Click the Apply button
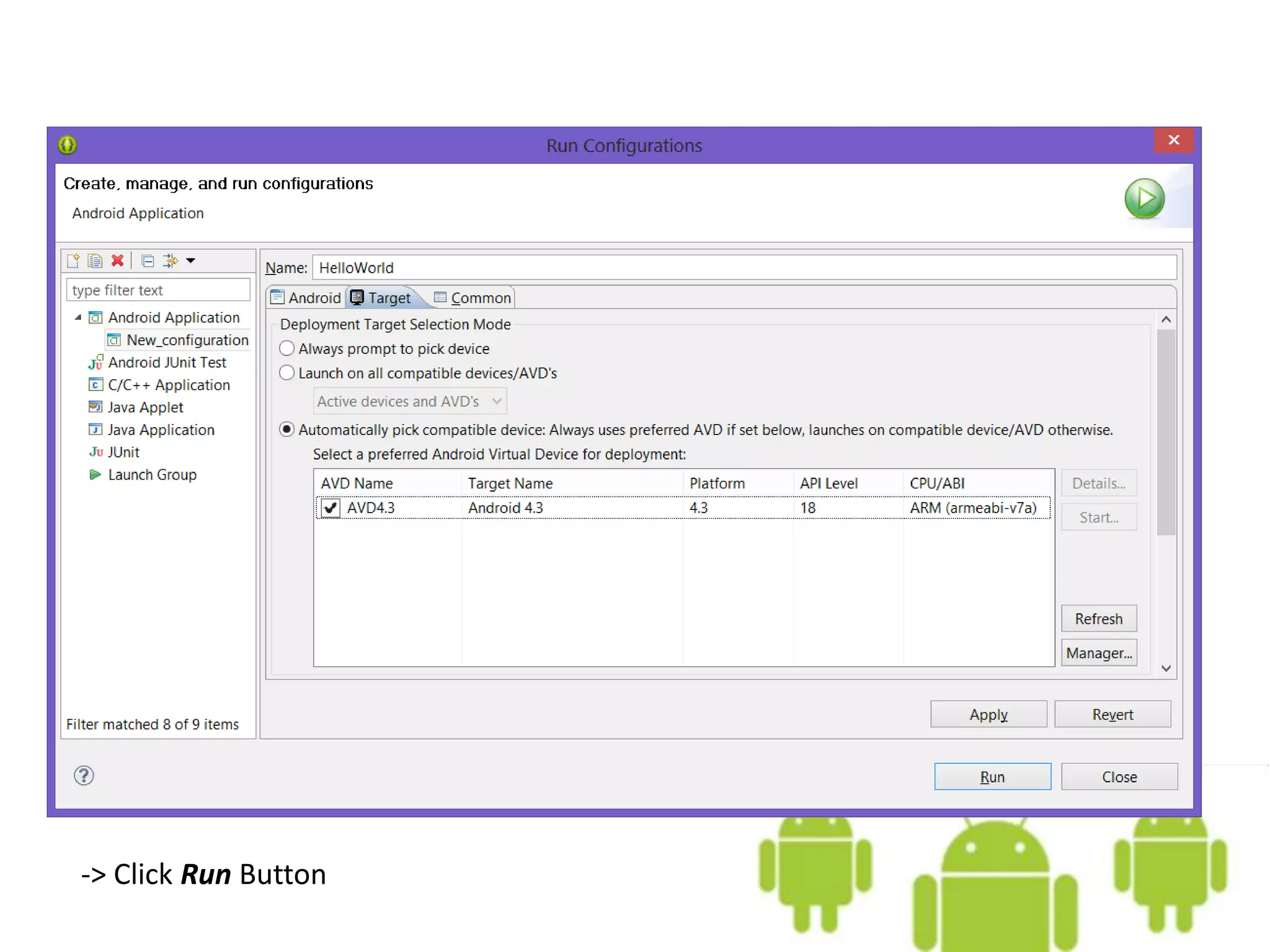 (x=988, y=714)
